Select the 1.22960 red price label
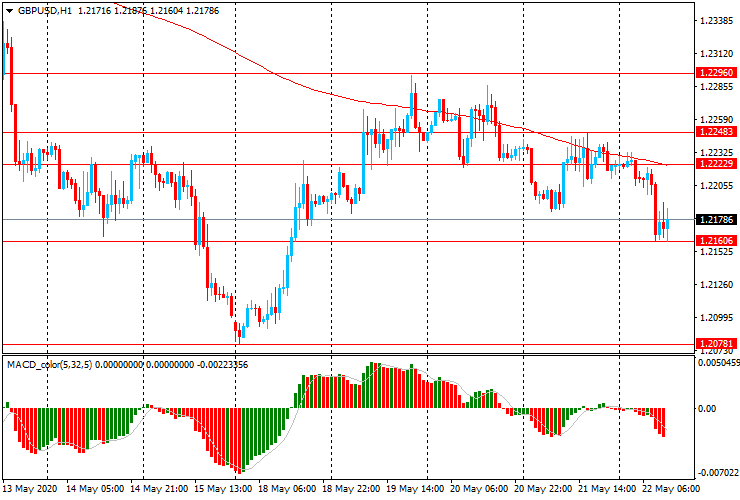Screen dimensions: 740x500 [x=716, y=73]
